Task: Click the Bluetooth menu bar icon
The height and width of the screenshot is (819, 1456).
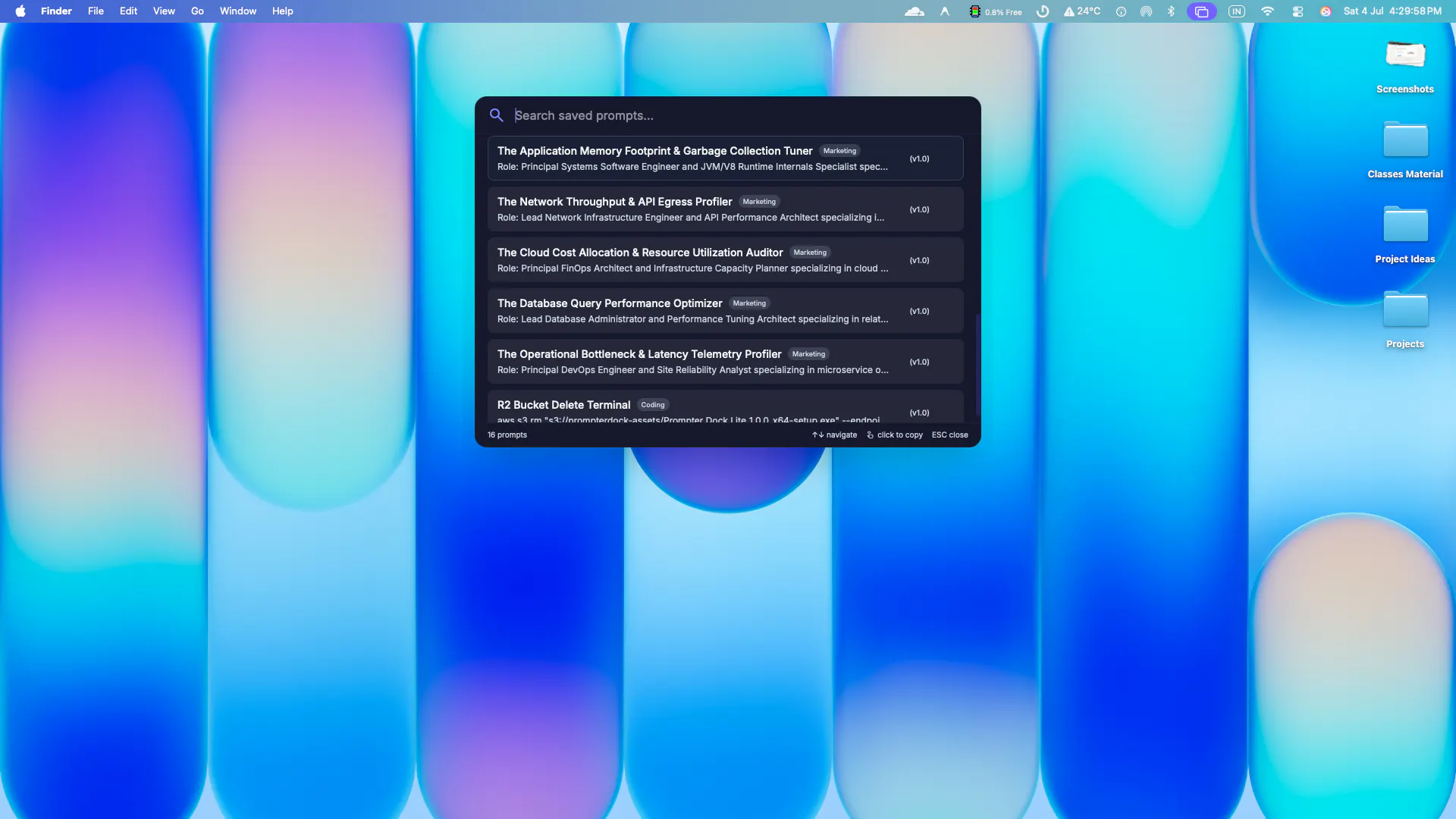Action: (x=1171, y=11)
